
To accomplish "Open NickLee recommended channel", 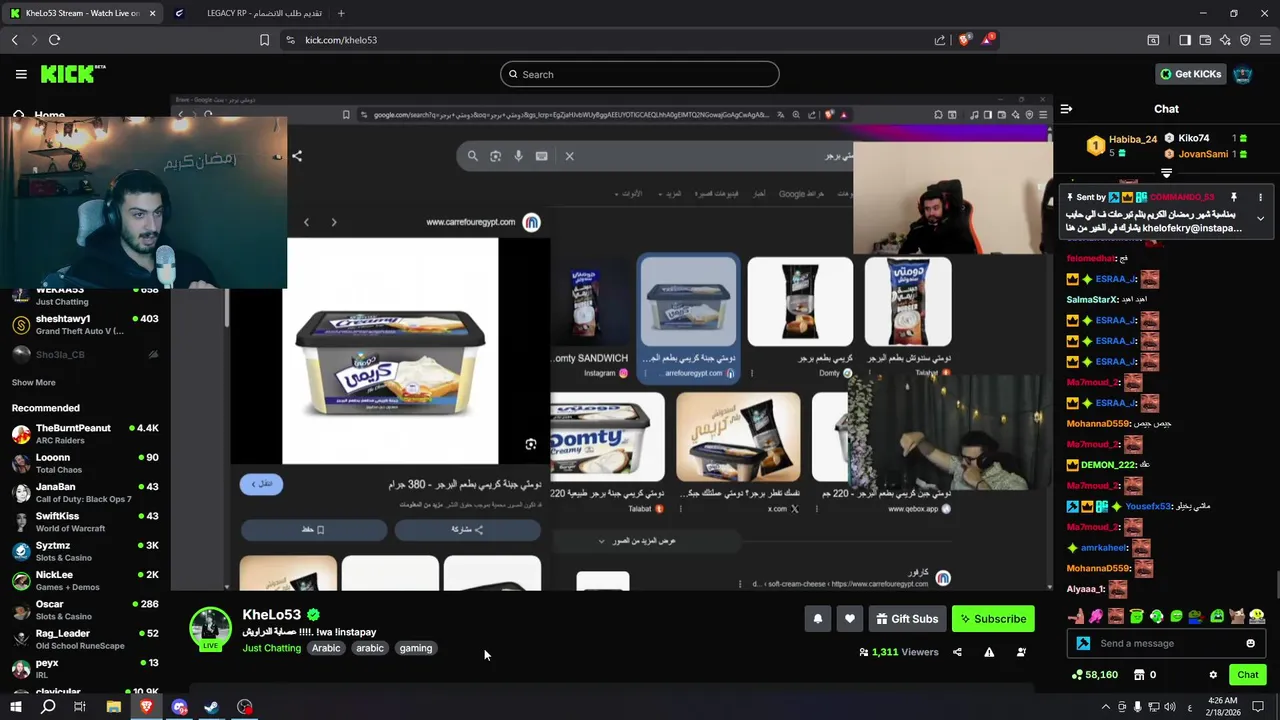I will click(84, 581).
